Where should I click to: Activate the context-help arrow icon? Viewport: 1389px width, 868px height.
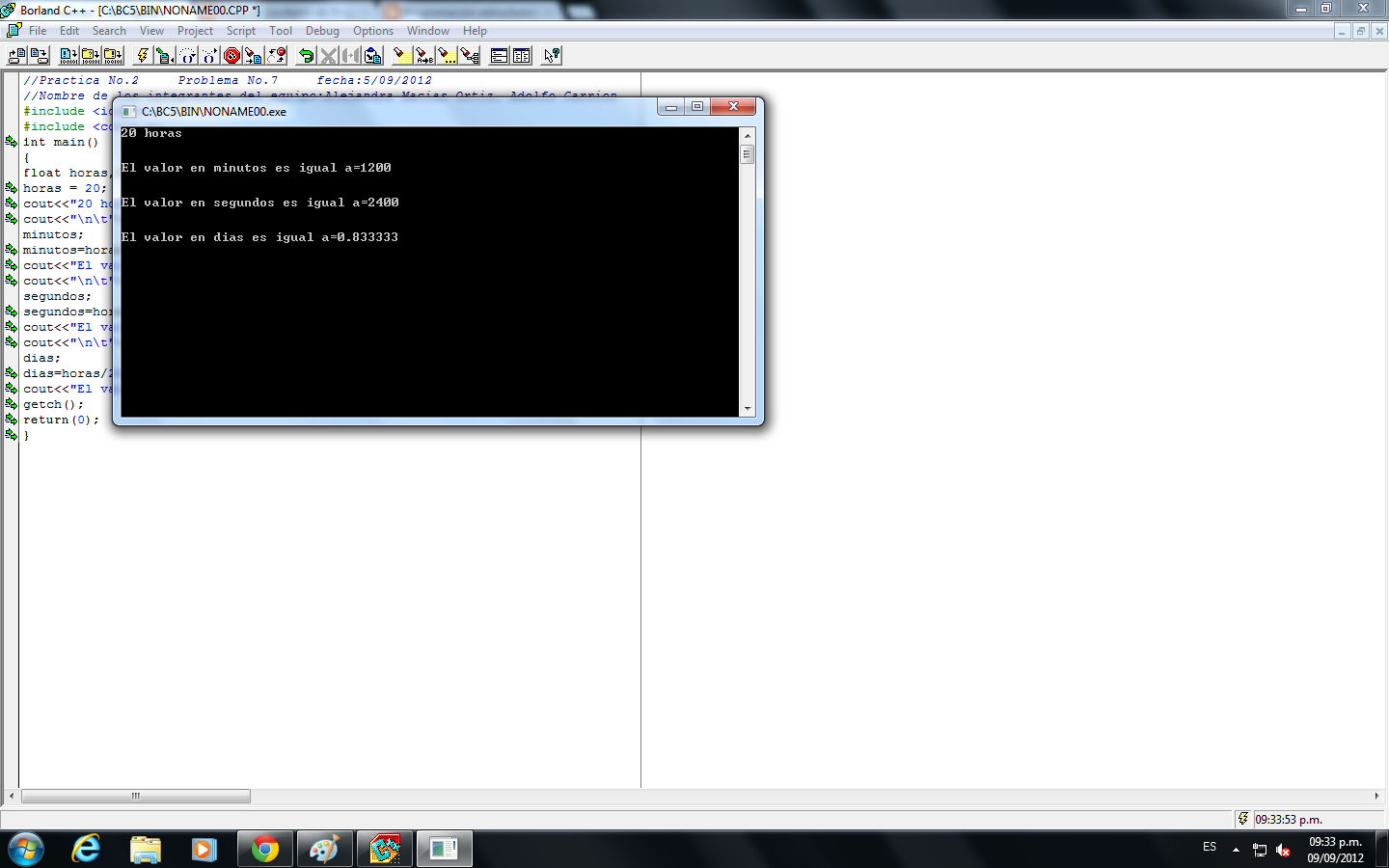click(x=551, y=55)
